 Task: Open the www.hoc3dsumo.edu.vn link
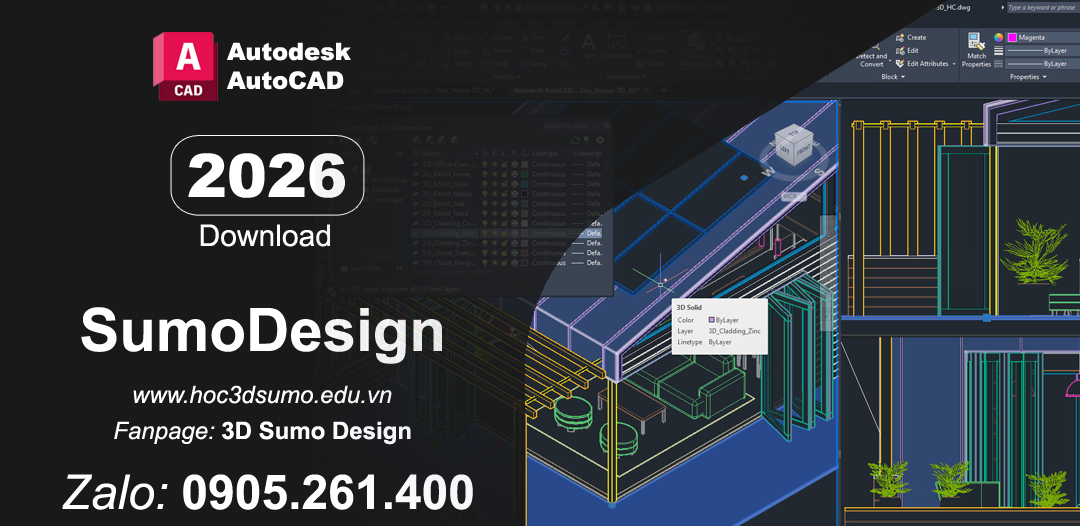tap(262, 396)
